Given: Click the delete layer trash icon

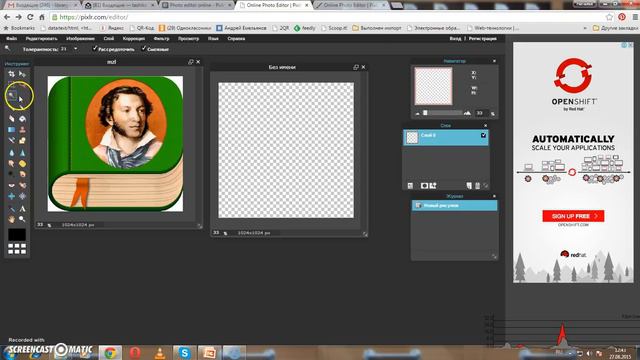Looking at the screenshot, I should [477, 186].
